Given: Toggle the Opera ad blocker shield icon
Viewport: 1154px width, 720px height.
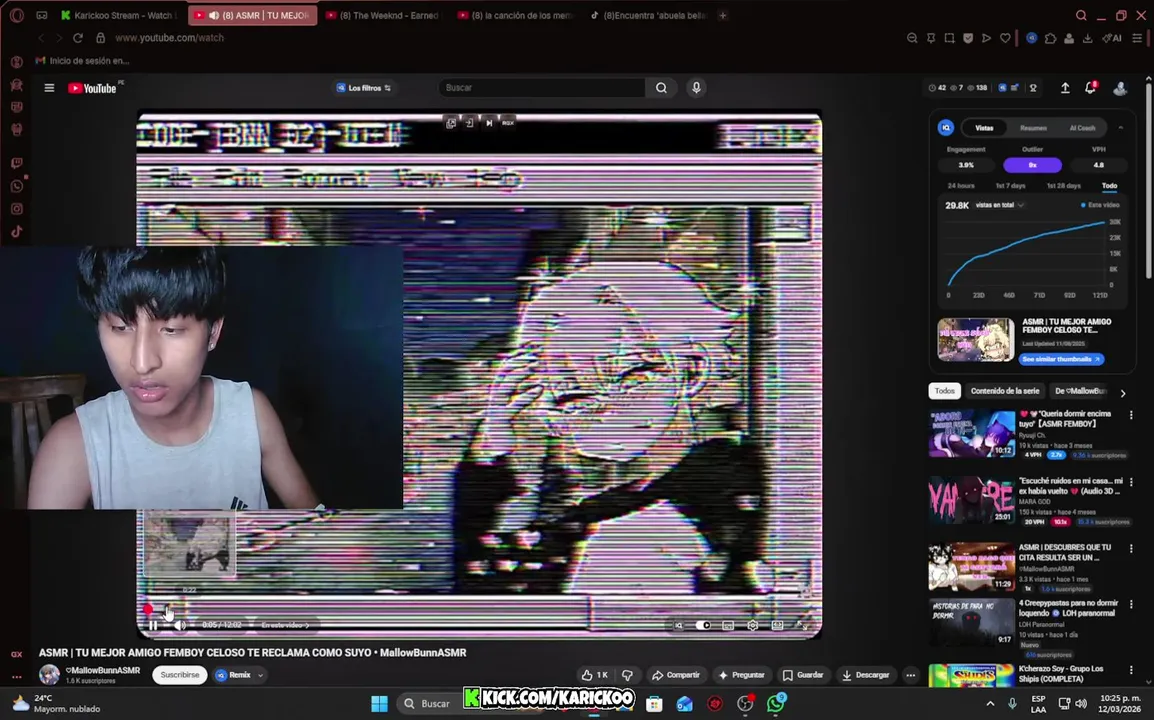Looking at the screenshot, I should [968, 38].
